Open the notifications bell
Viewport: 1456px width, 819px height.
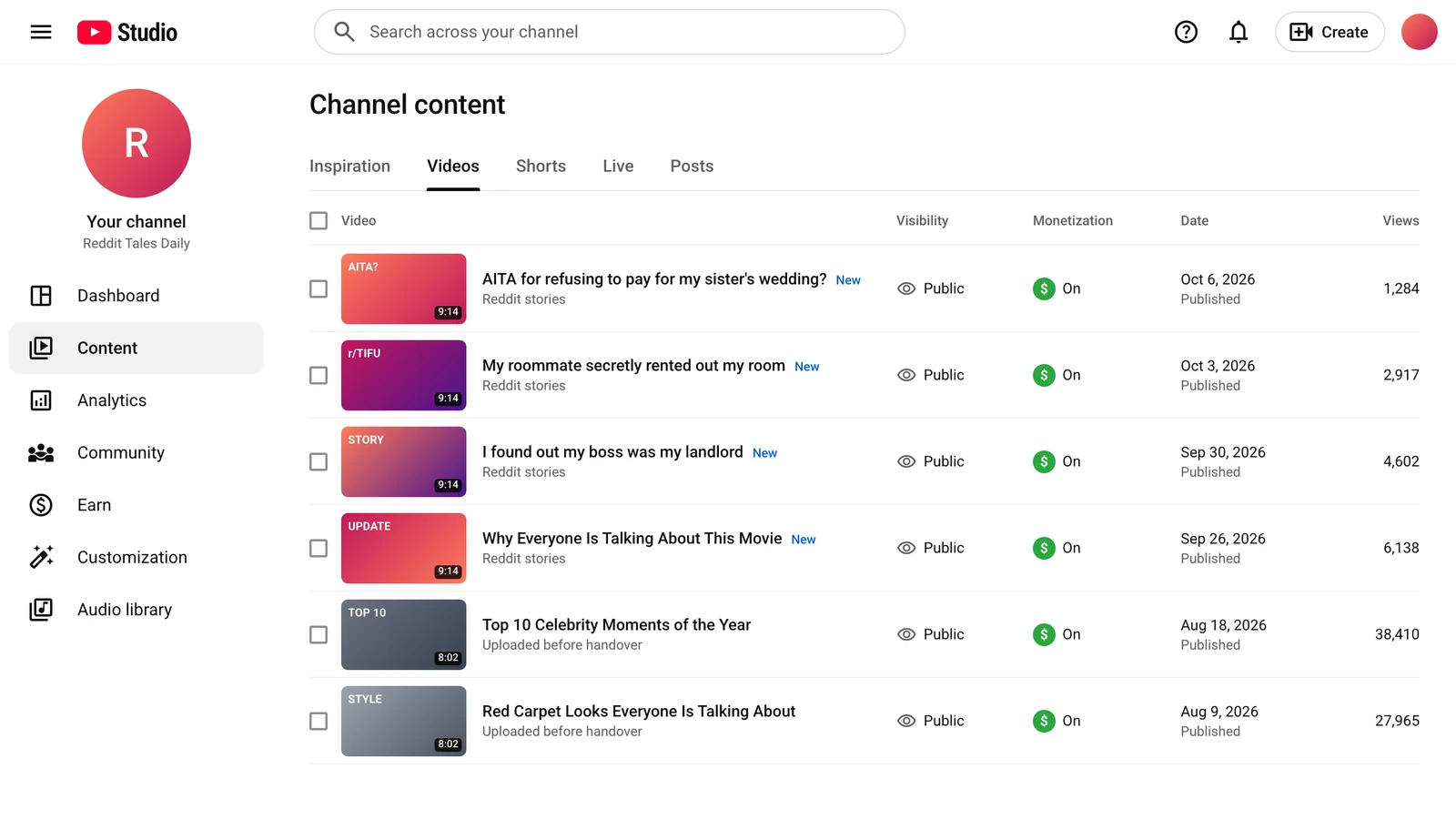point(1239,32)
